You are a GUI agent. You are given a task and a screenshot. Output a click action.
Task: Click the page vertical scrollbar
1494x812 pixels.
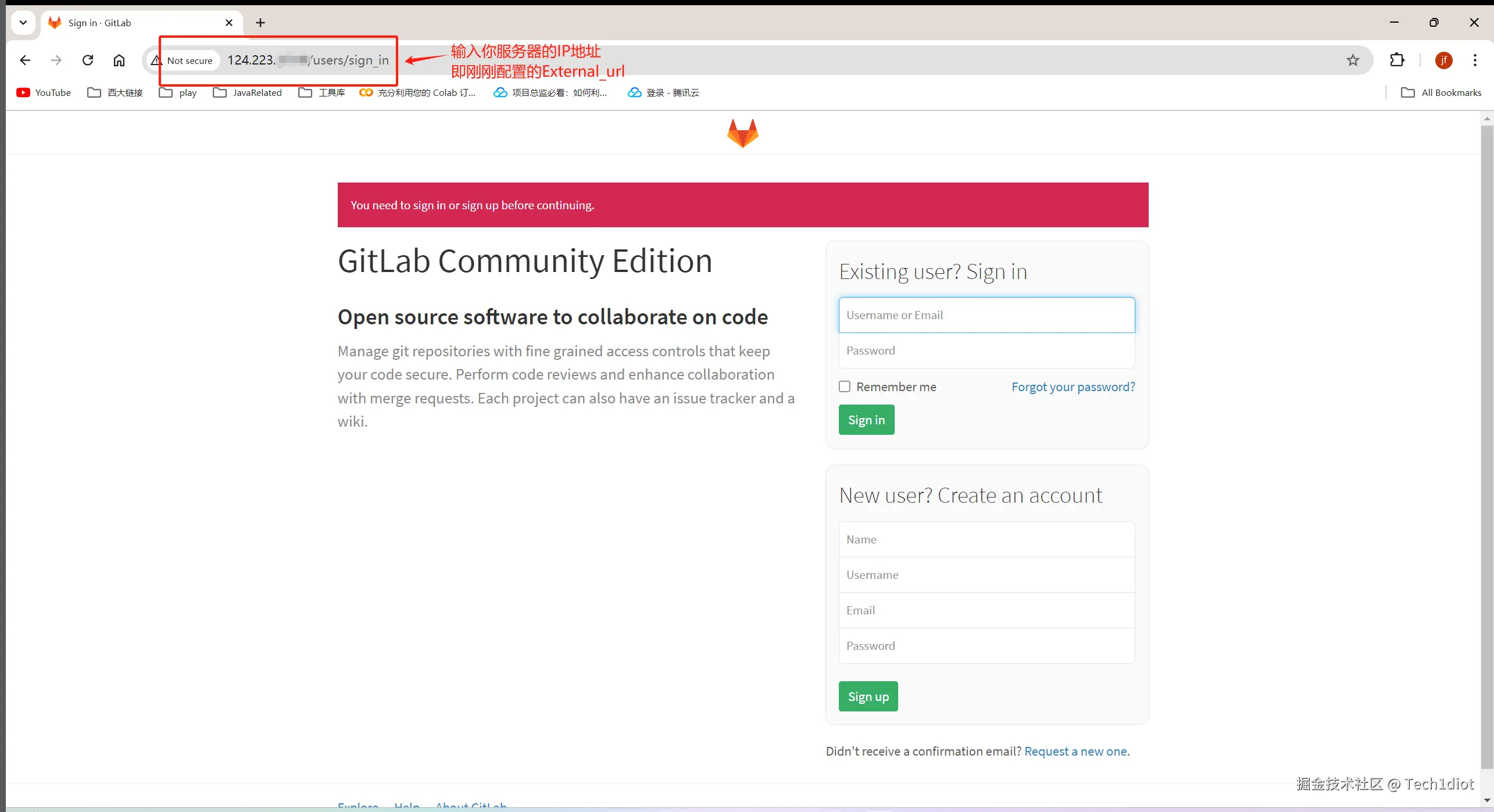1486,442
